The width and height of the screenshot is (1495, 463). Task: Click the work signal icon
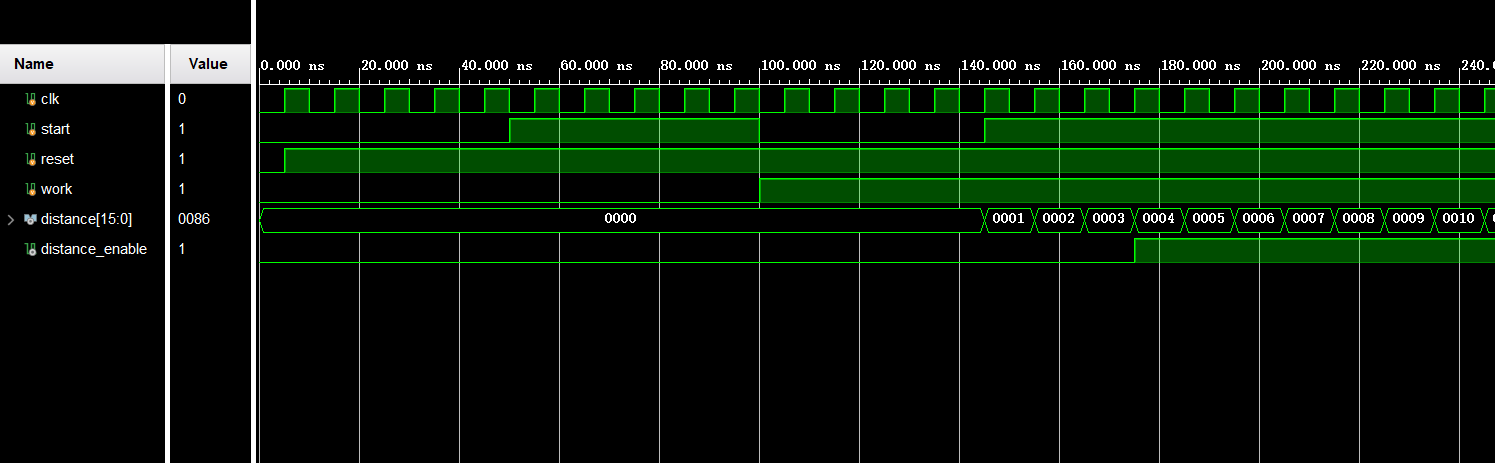pyautogui.click(x=31, y=189)
